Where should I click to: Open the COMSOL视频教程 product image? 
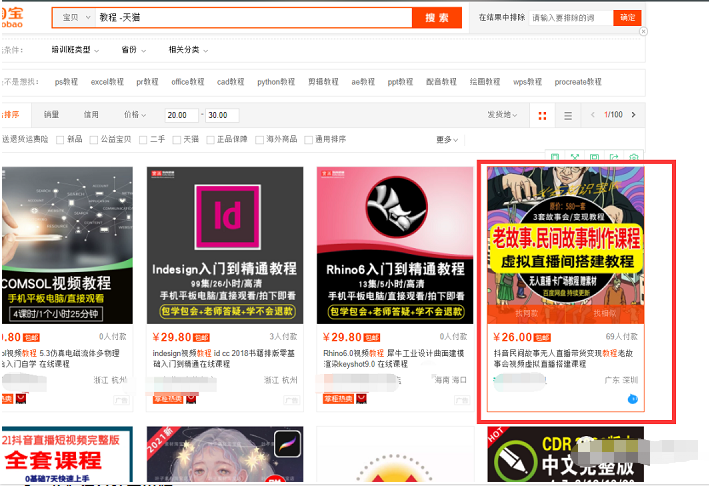coord(67,245)
